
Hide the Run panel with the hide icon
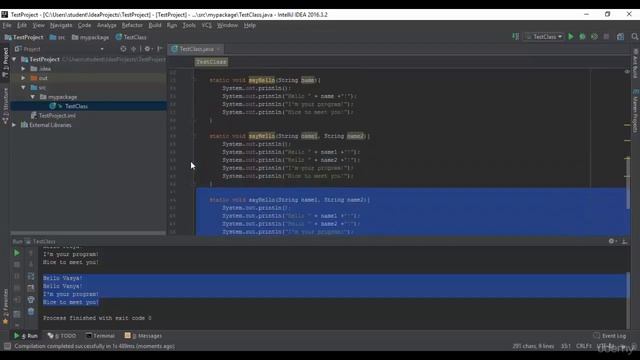click(624, 241)
